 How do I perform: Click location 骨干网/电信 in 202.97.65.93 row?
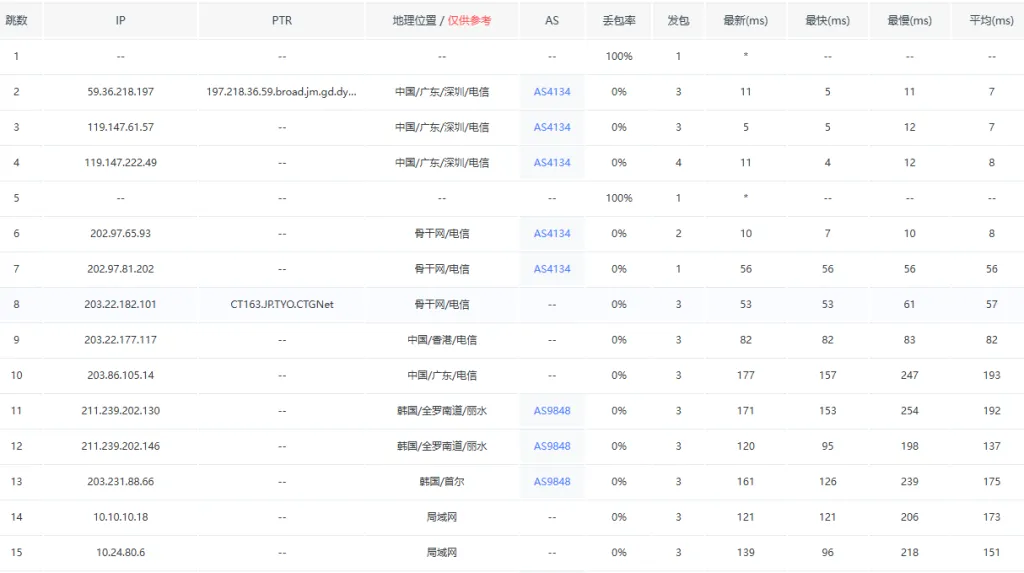tap(441, 233)
